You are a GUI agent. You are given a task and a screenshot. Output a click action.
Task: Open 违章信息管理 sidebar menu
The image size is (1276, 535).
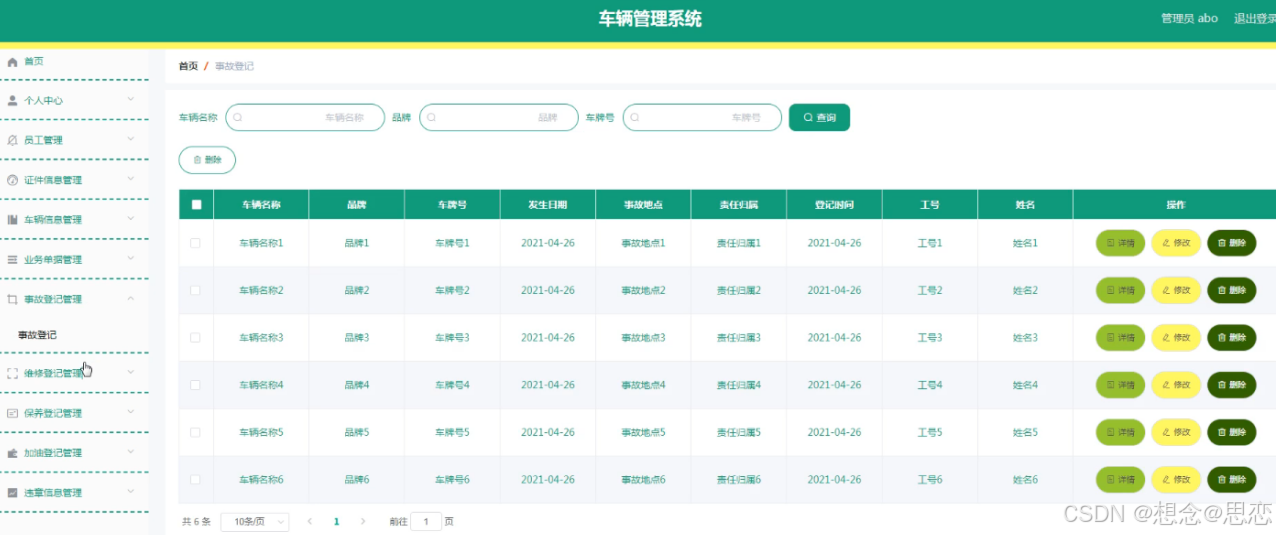(x=75, y=492)
